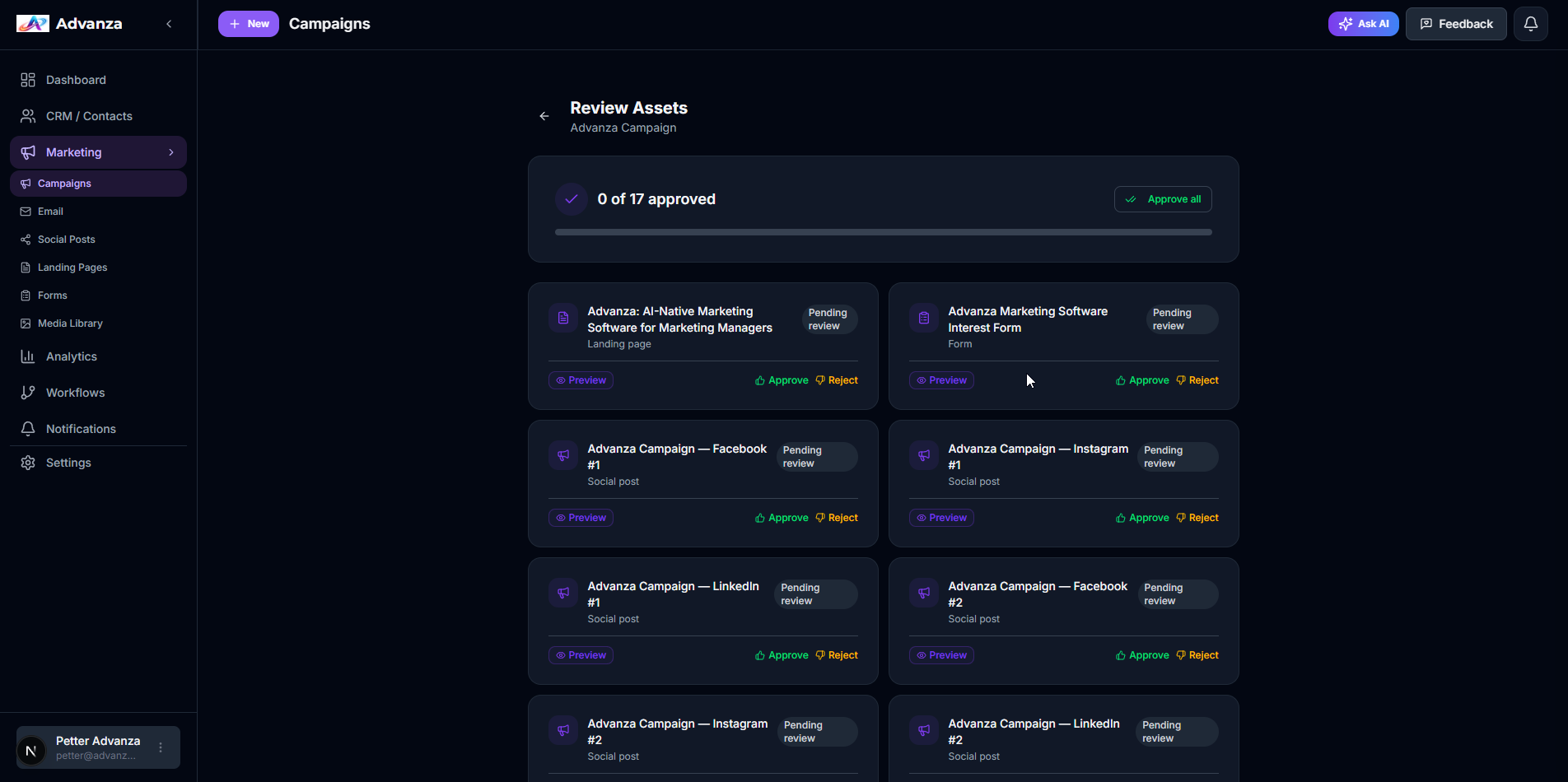Click the back arrow beside Review Assets

(x=544, y=116)
